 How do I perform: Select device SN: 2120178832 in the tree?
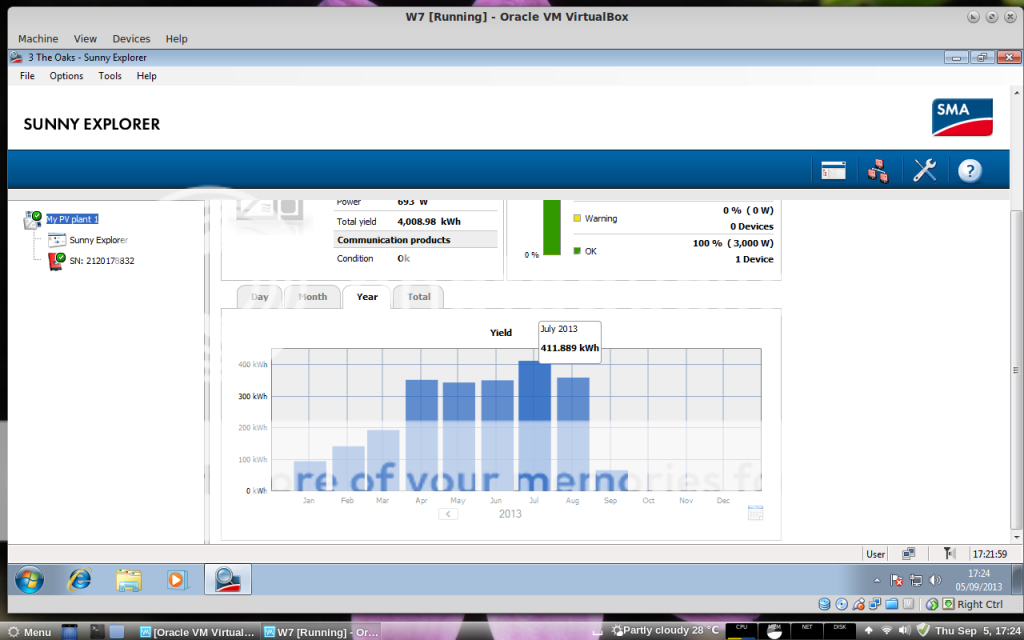coord(102,261)
